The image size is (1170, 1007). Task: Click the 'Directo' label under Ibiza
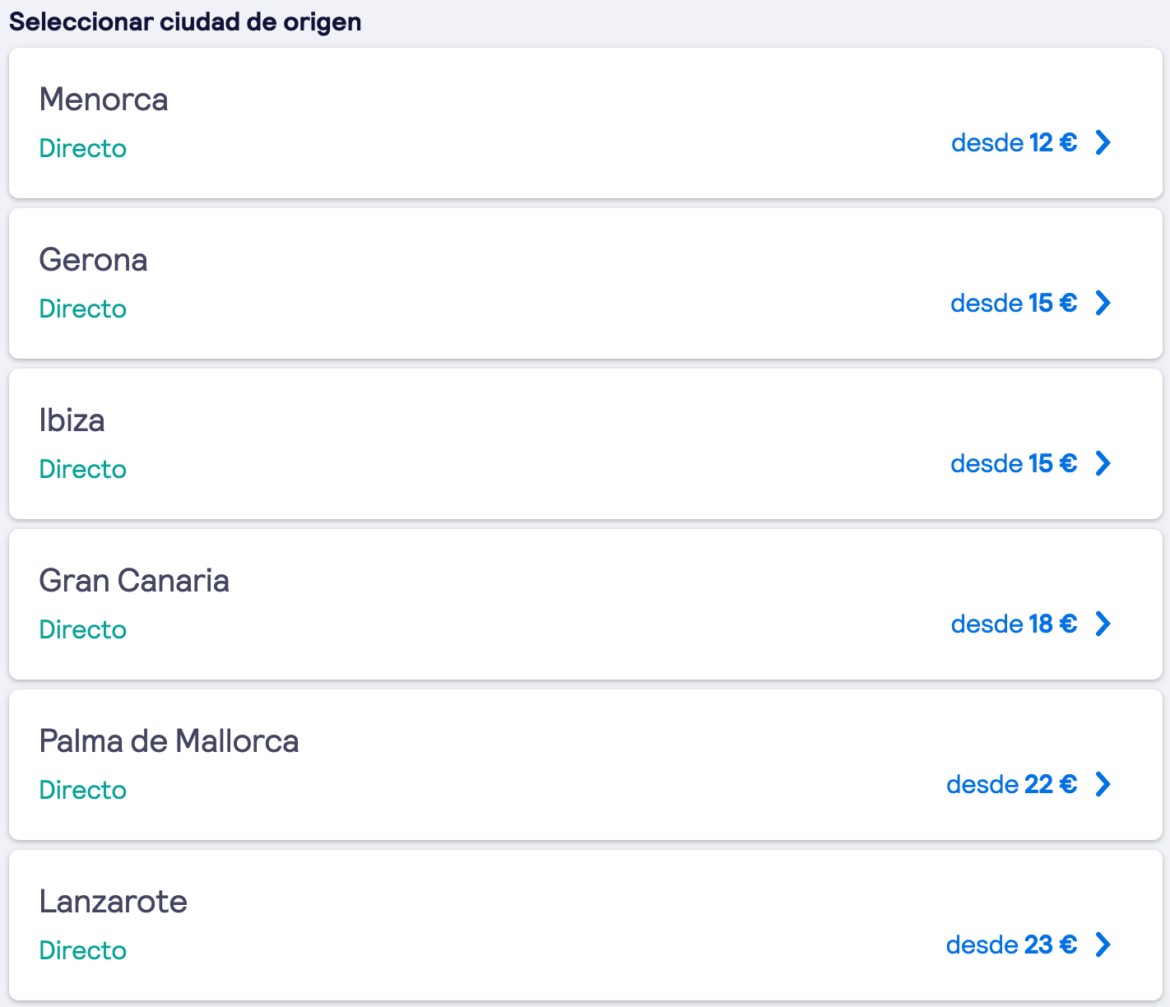pyautogui.click(x=83, y=469)
